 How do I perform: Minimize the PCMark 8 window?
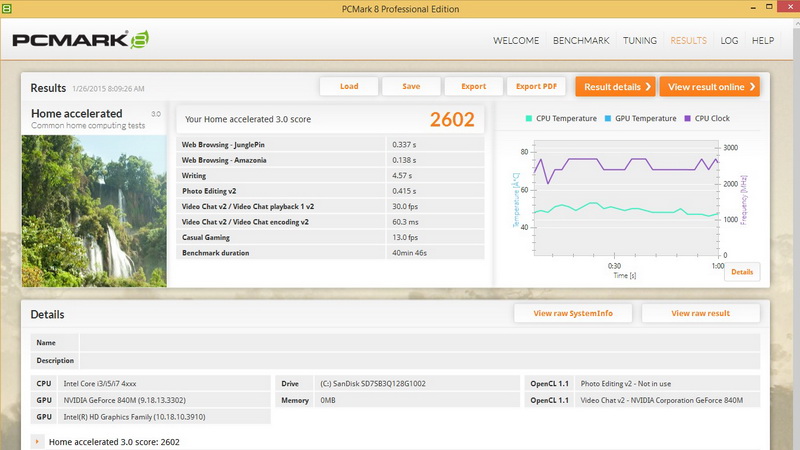[753, 8]
